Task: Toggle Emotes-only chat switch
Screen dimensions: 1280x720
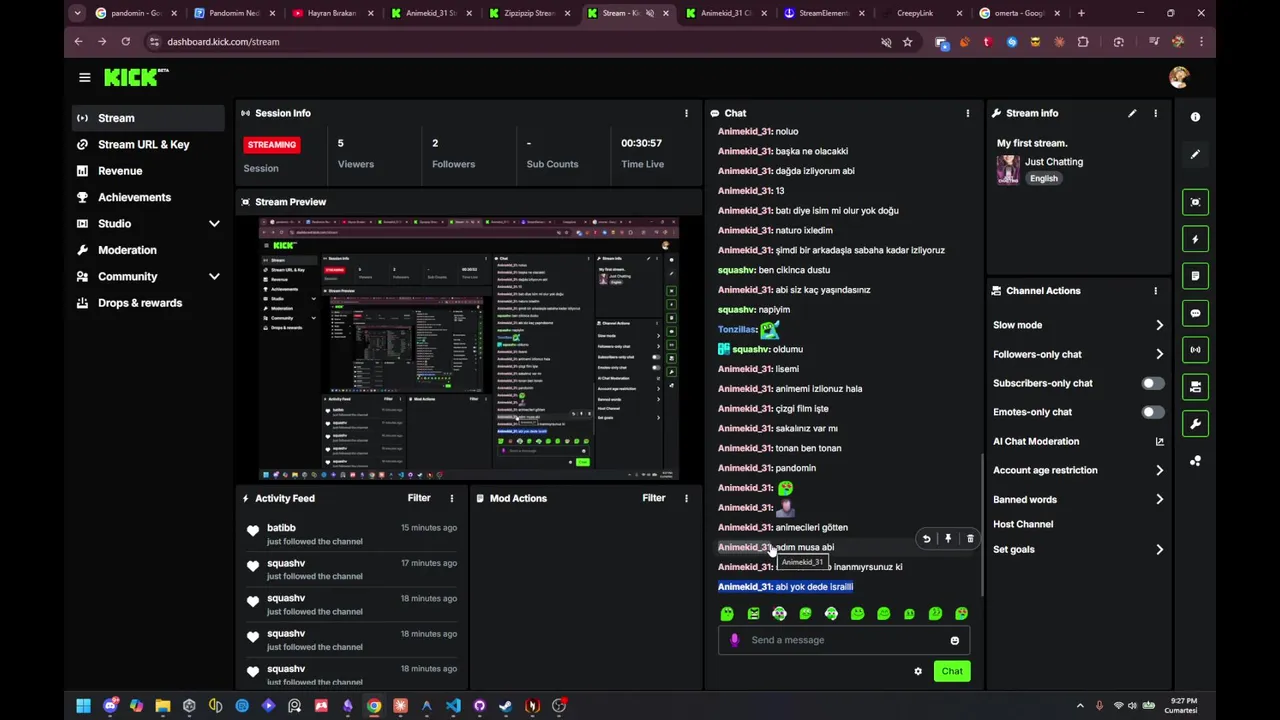Action: 1153,412
